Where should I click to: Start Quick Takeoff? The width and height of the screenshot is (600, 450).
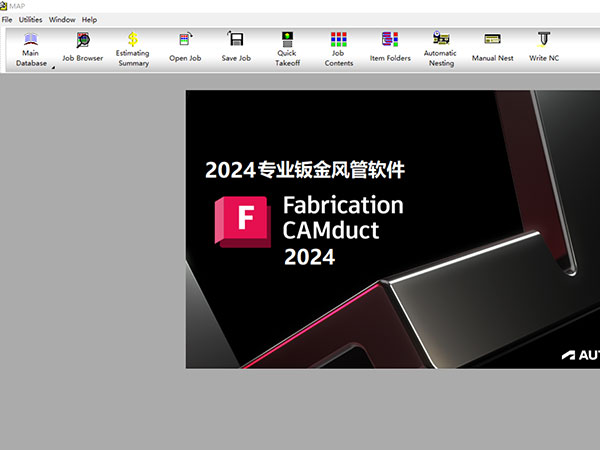287,49
